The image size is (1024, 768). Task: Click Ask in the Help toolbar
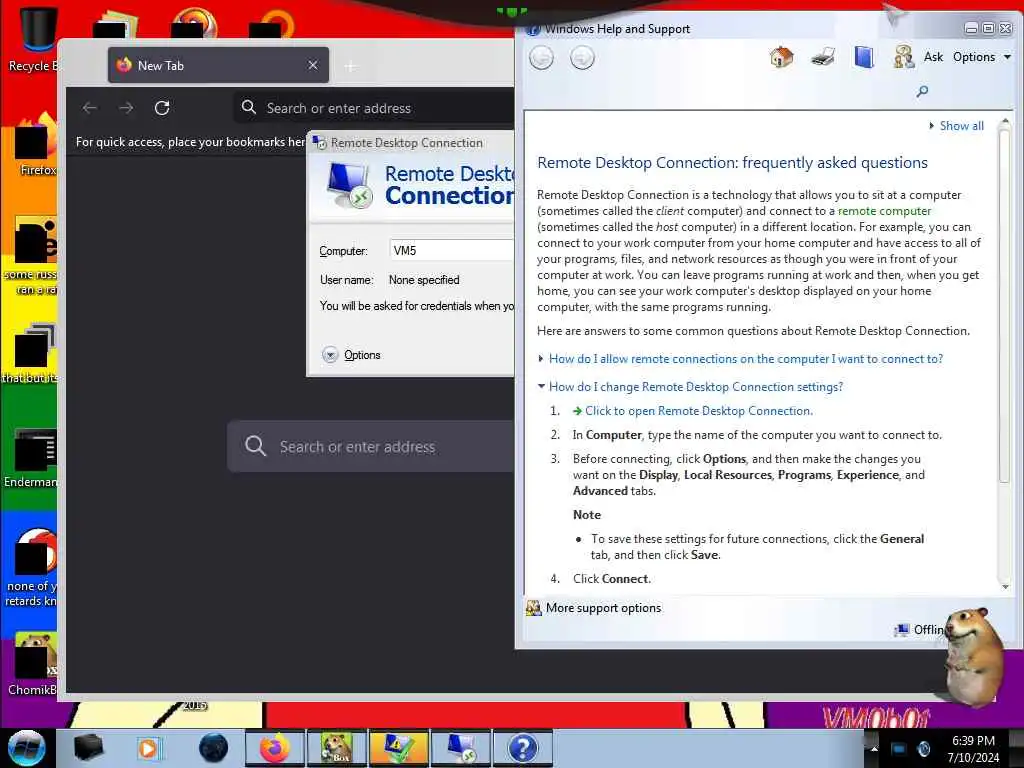933,57
